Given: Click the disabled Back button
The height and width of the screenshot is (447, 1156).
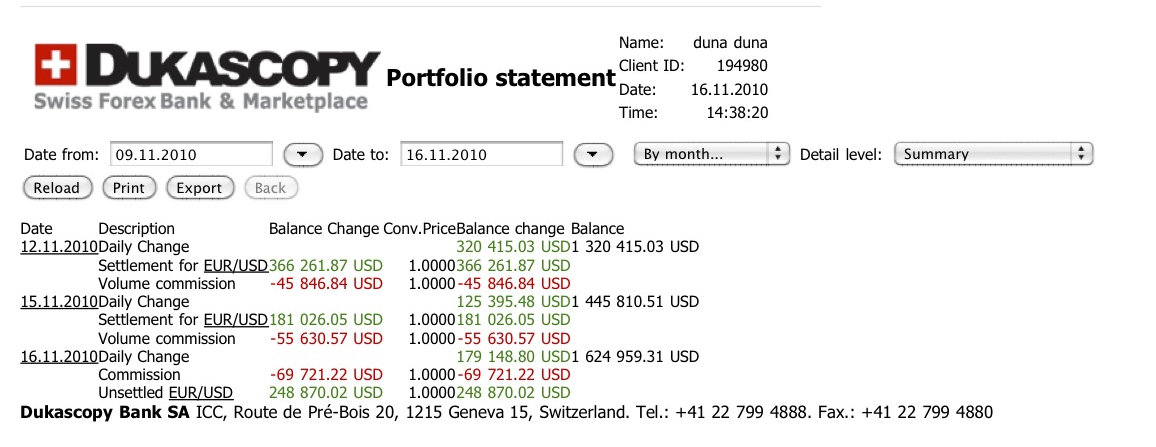Looking at the screenshot, I should (x=270, y=187).
